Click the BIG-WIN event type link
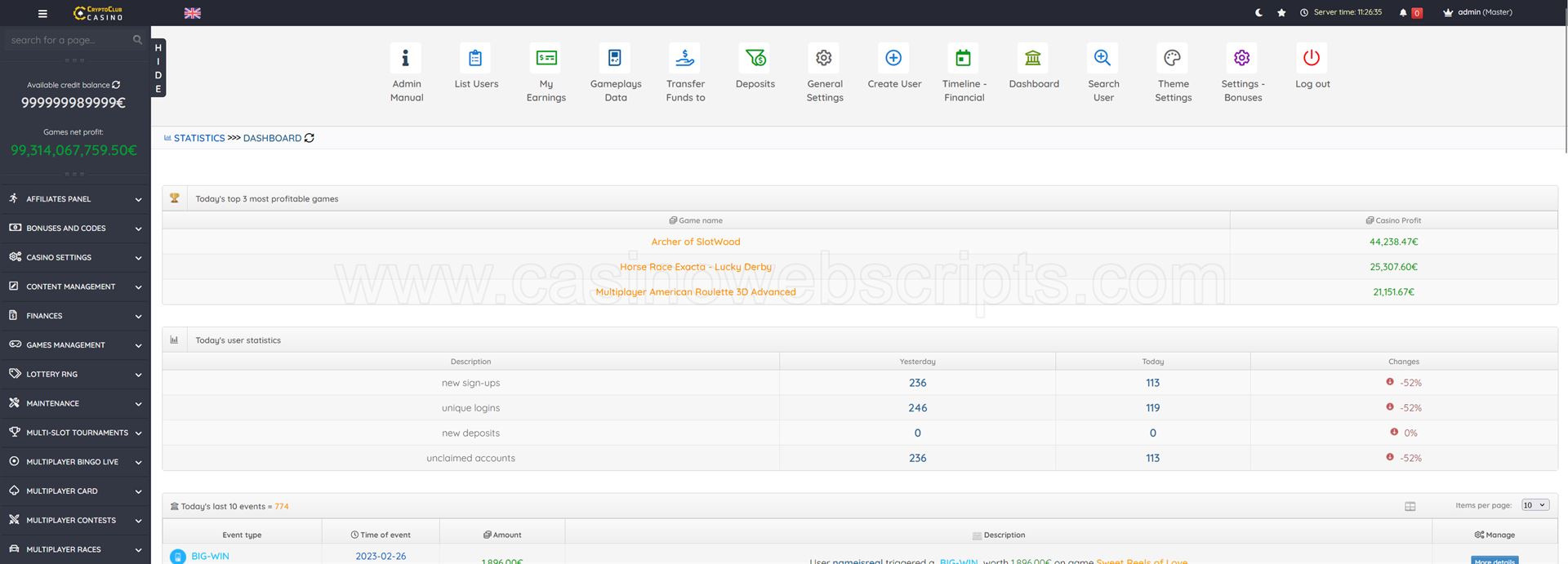 [210, 556]
